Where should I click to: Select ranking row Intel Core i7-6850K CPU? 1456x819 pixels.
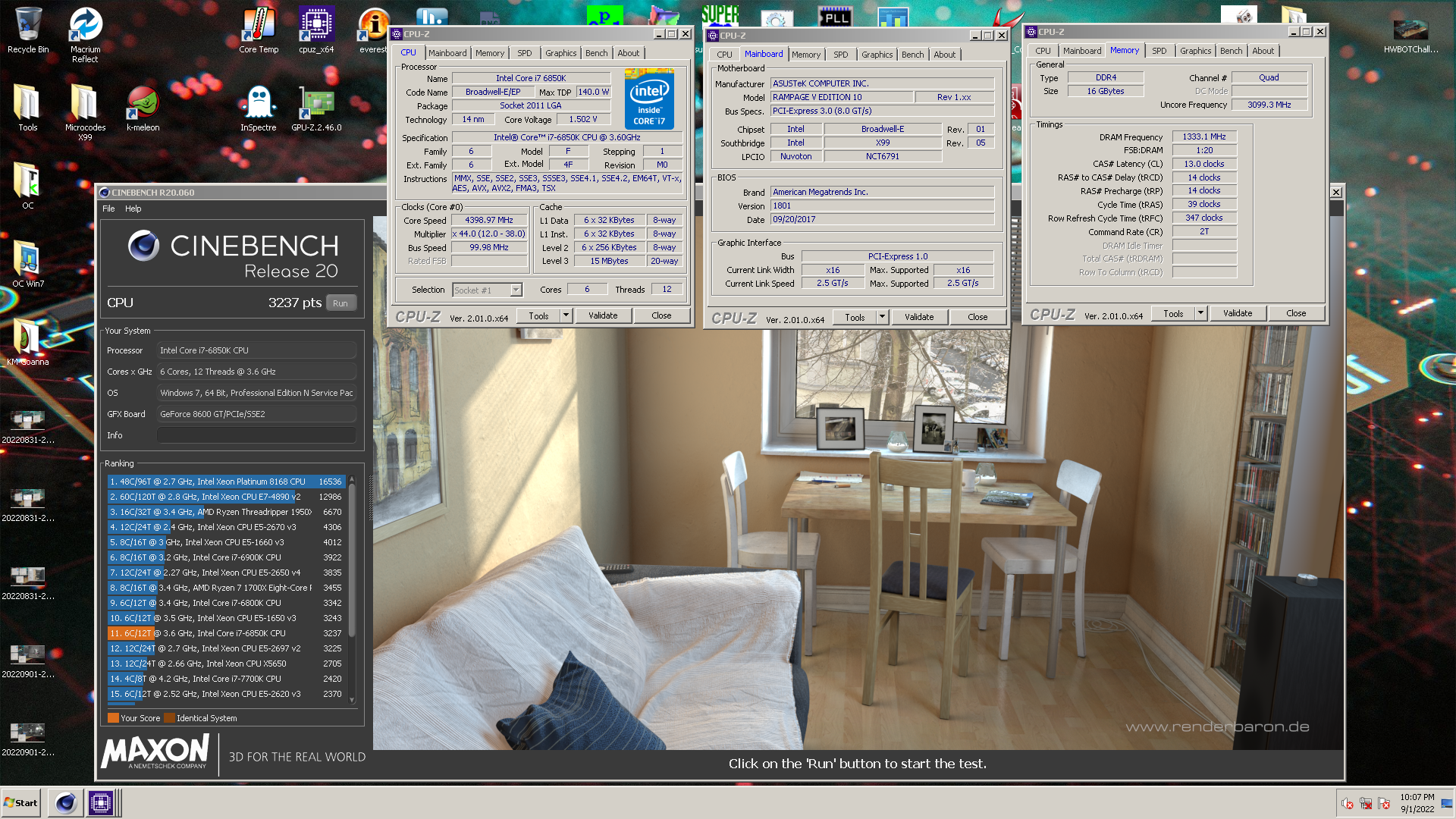pyautogui.click(x=226, y=633)
